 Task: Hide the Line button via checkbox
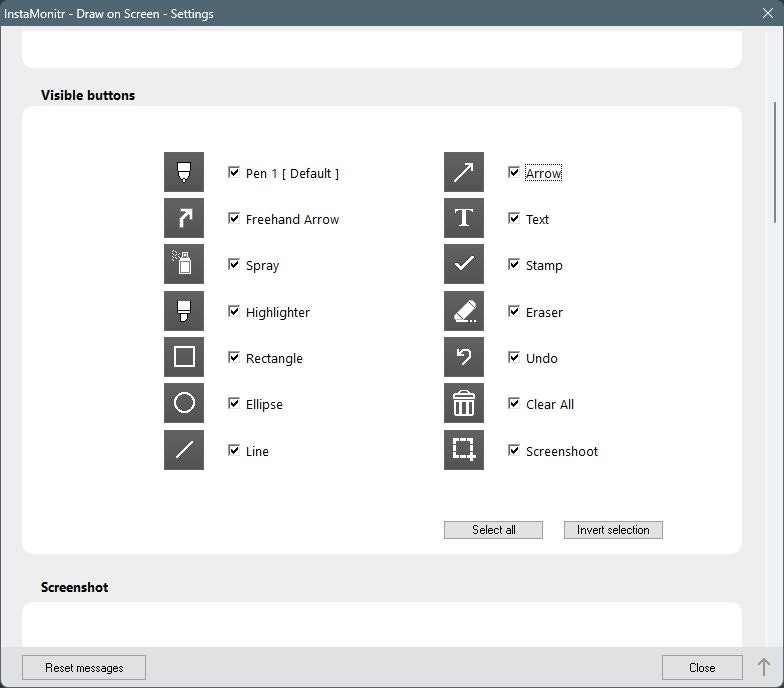pos(234,450)
